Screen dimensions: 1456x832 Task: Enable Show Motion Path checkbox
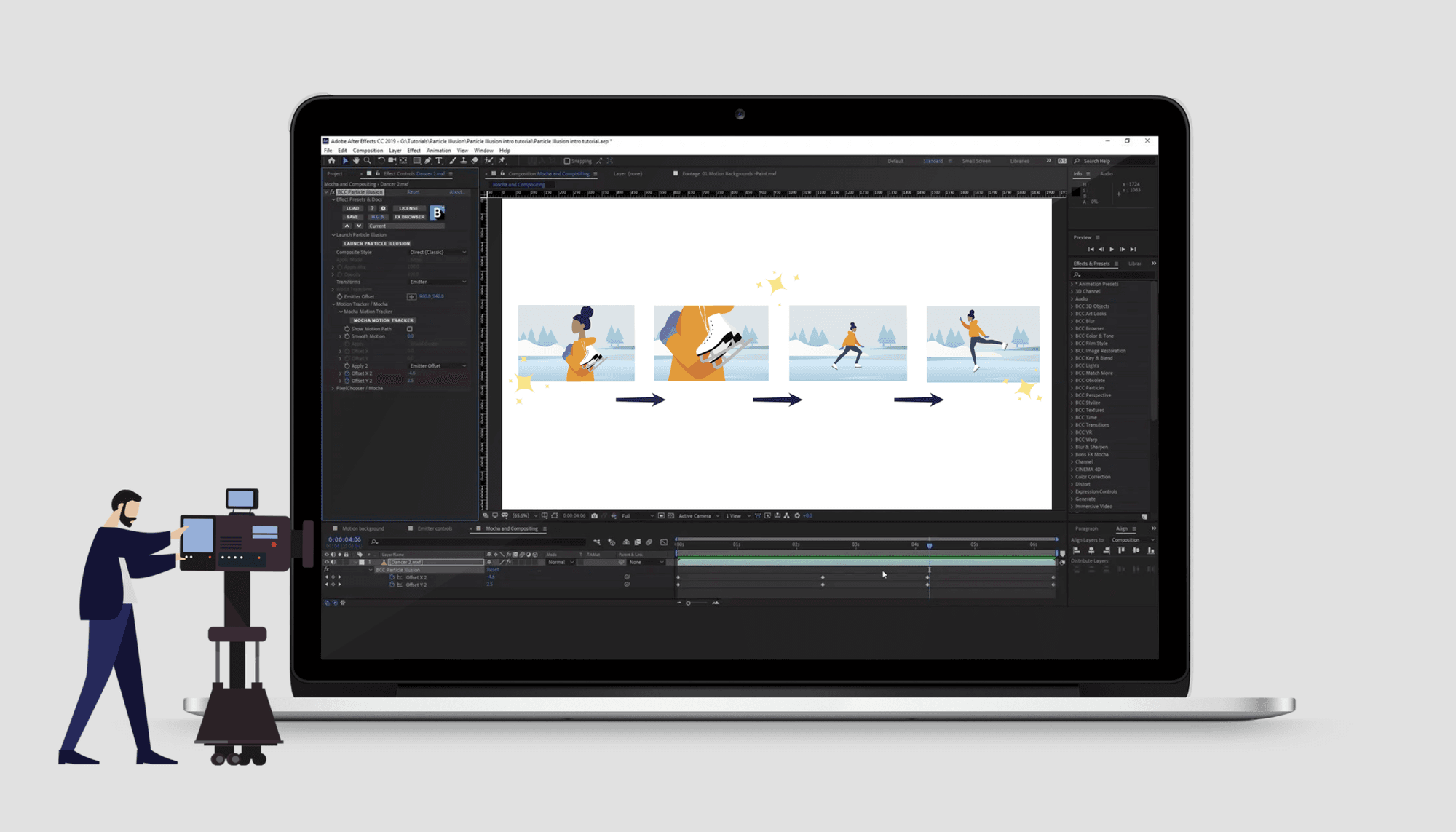[x=410, y=329]
